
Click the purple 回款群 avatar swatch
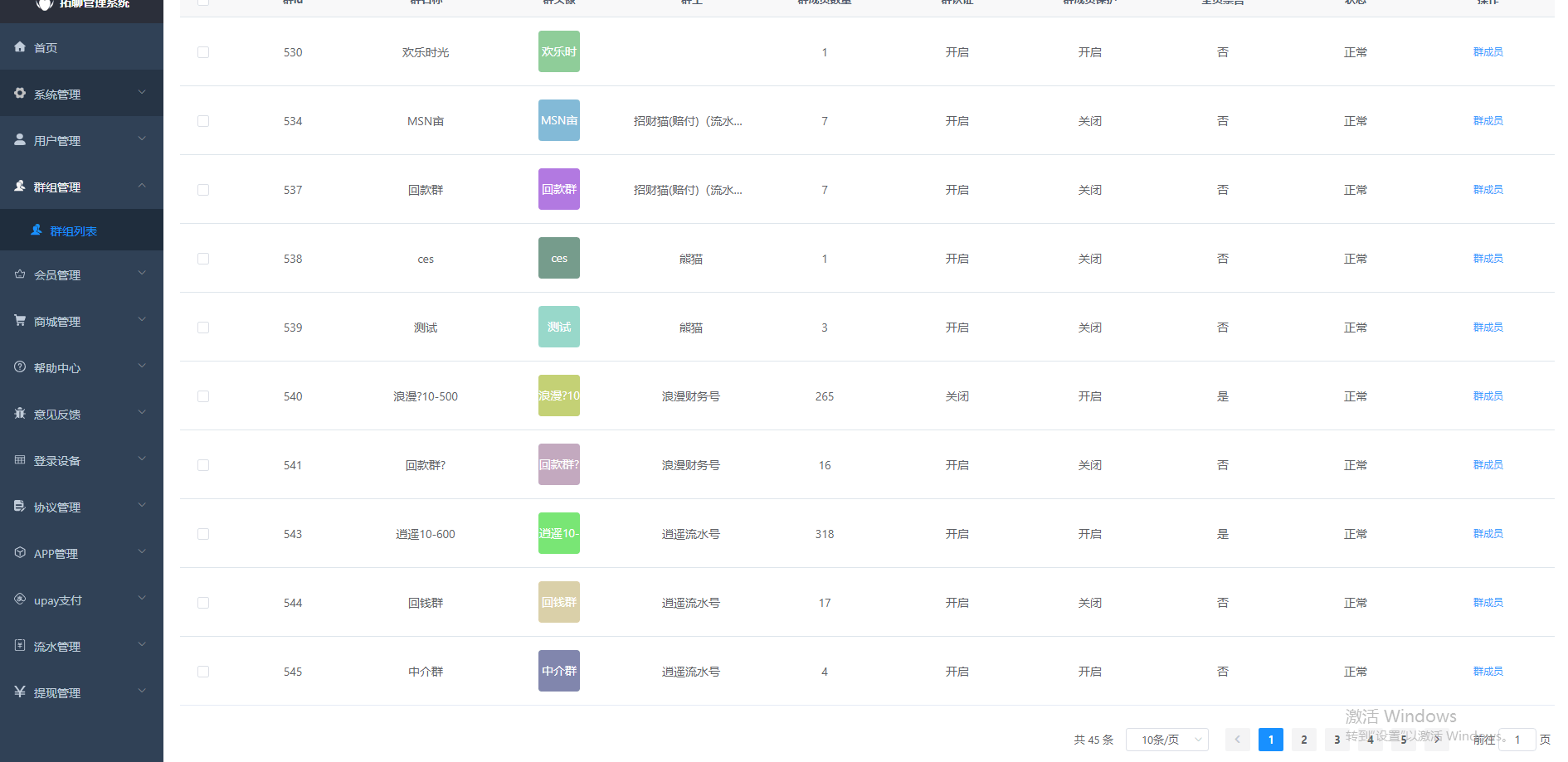pos(559,189)
